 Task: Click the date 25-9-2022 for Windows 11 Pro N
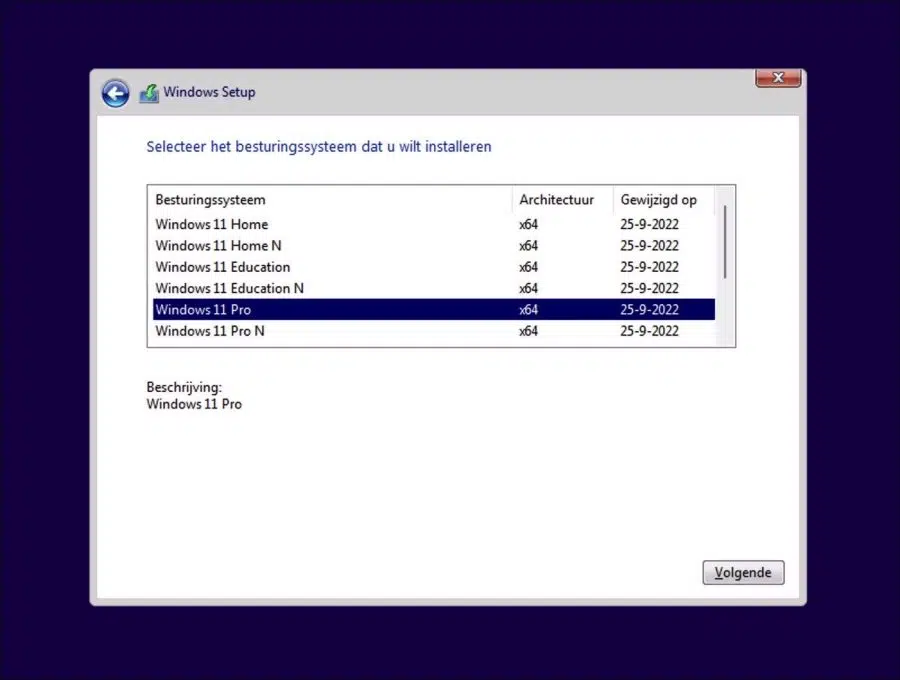(x=649, y=331)
